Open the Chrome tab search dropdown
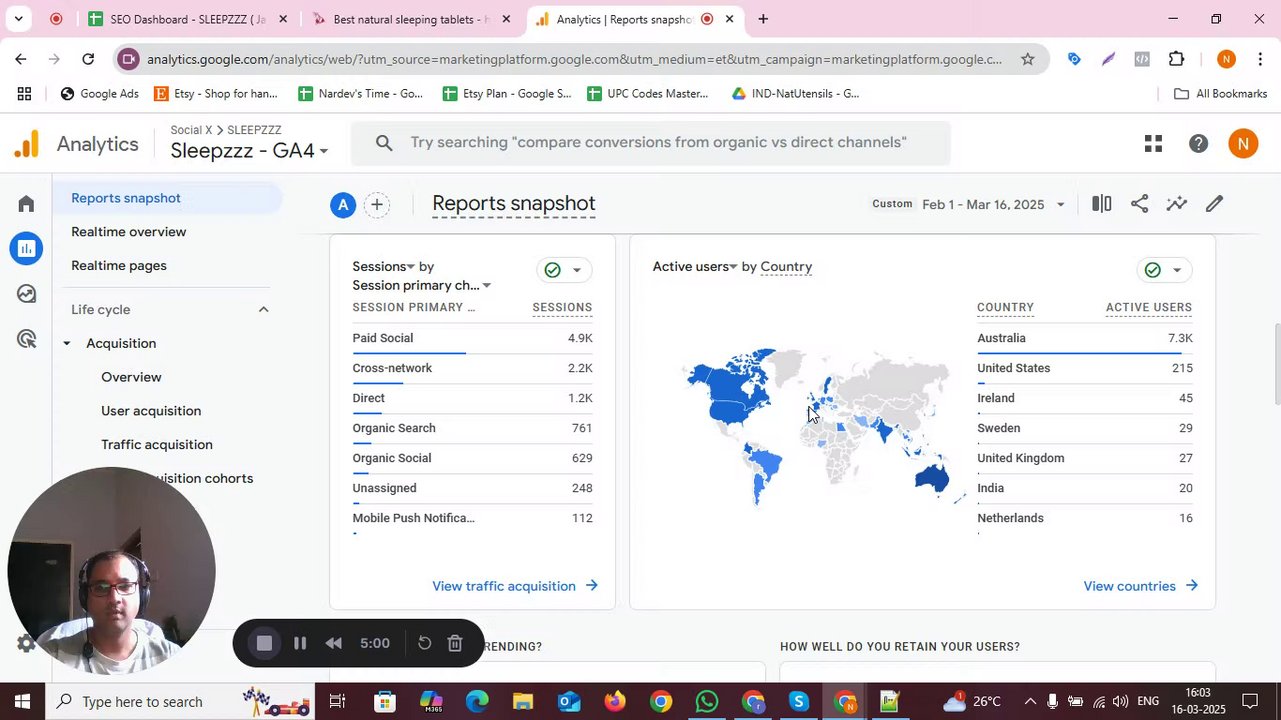Screen dimensions: 1281x720 click(18, 19)
